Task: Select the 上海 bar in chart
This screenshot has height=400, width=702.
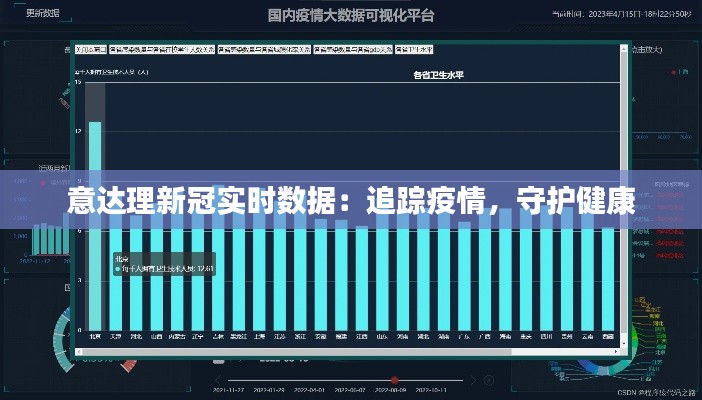Action: (x=260, y=280)
